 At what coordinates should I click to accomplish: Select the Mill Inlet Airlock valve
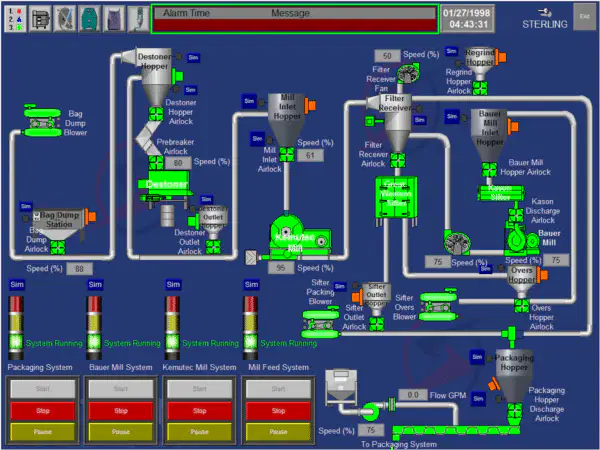pos(287,155)
